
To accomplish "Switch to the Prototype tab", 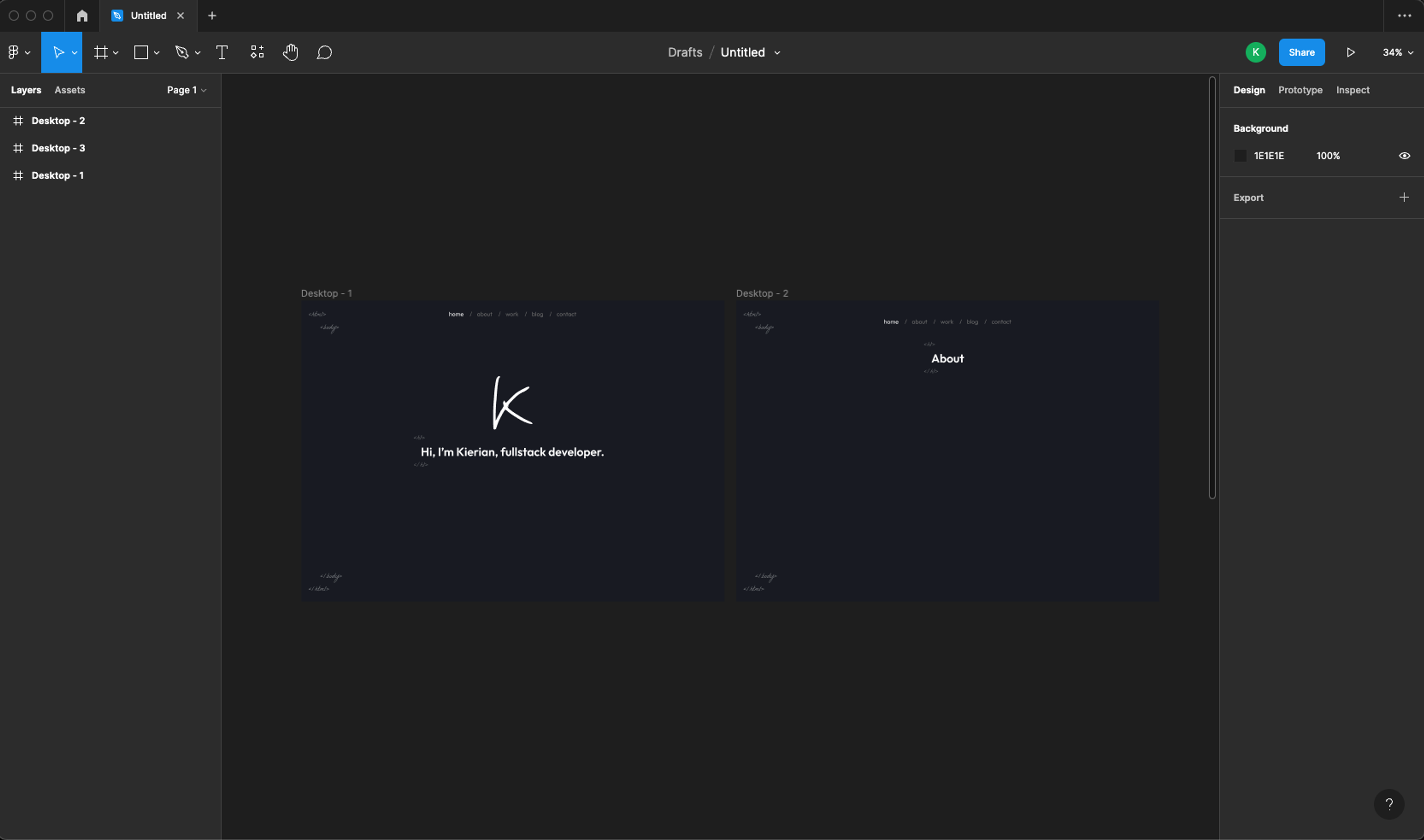I will pos(1300,90).
